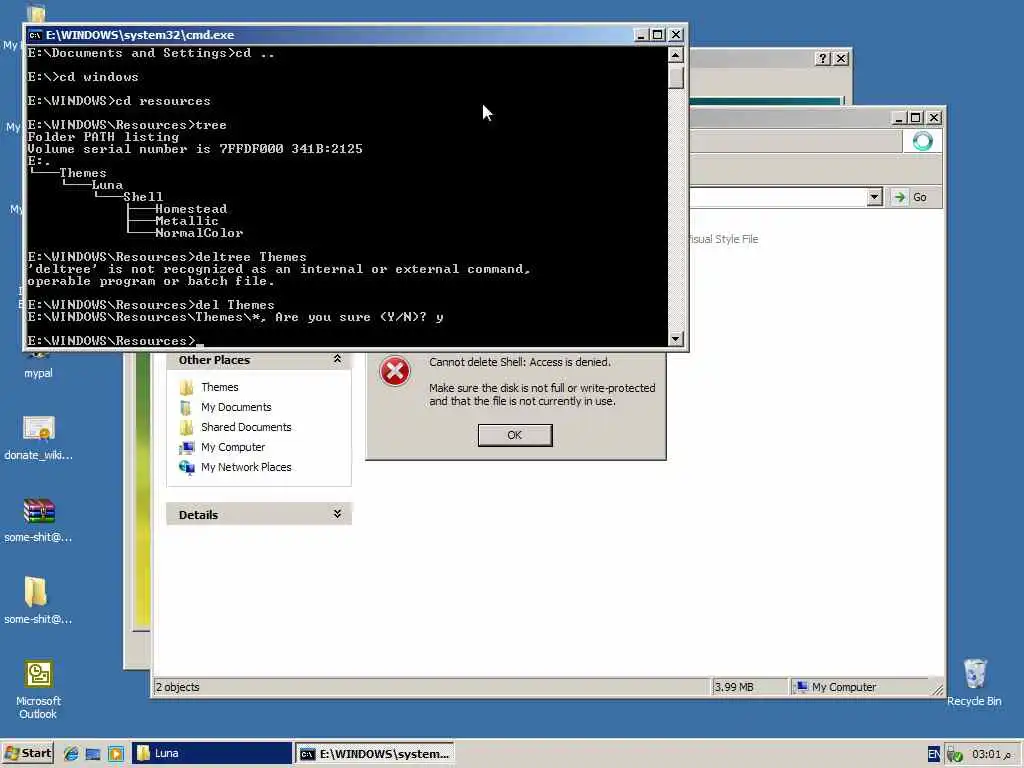
Task: Switch to Luna taskbar button
Action: click(x=212, y=753)
